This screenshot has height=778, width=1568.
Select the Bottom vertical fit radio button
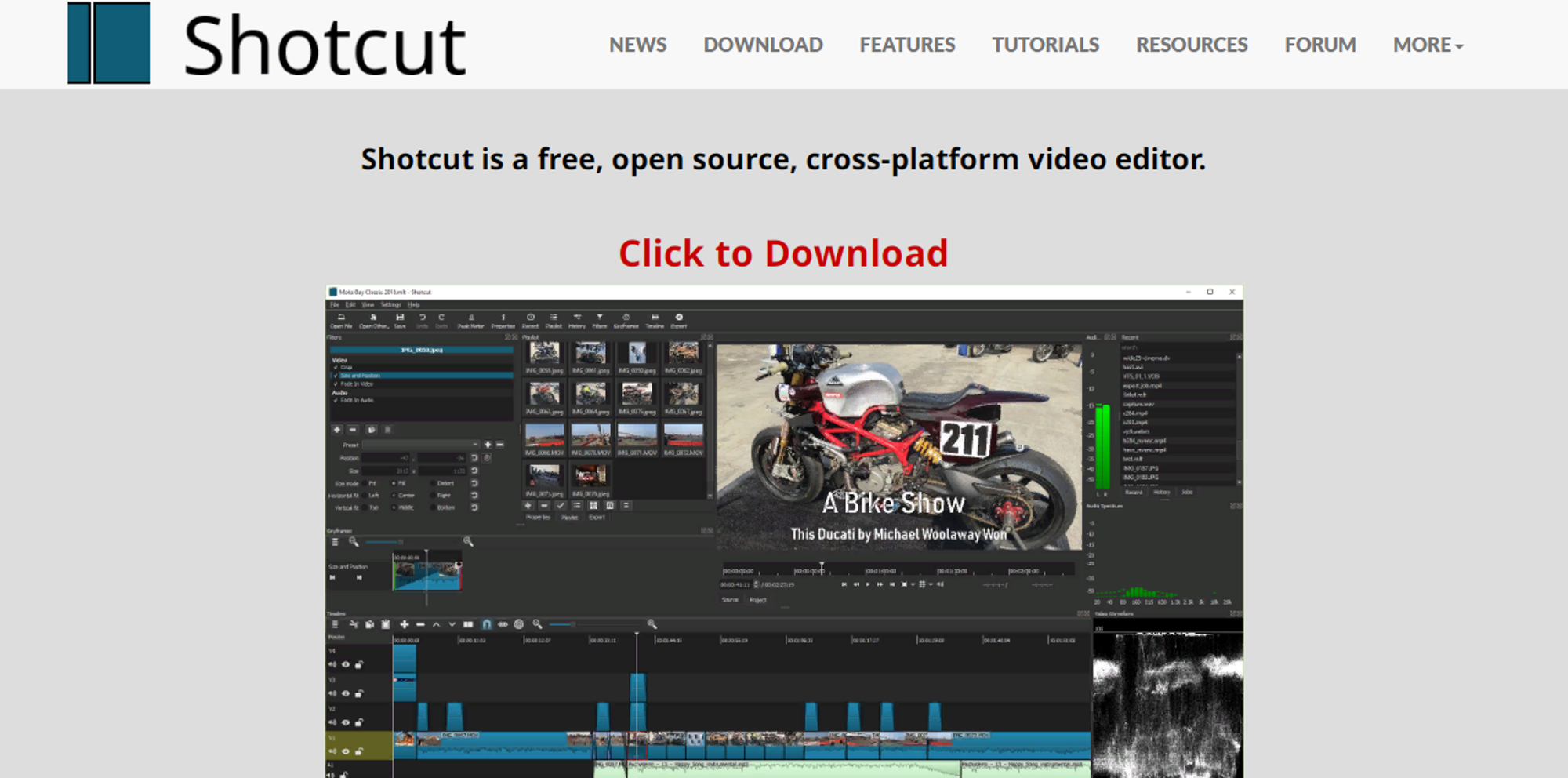pyautogui.click(x=433, y=507)
